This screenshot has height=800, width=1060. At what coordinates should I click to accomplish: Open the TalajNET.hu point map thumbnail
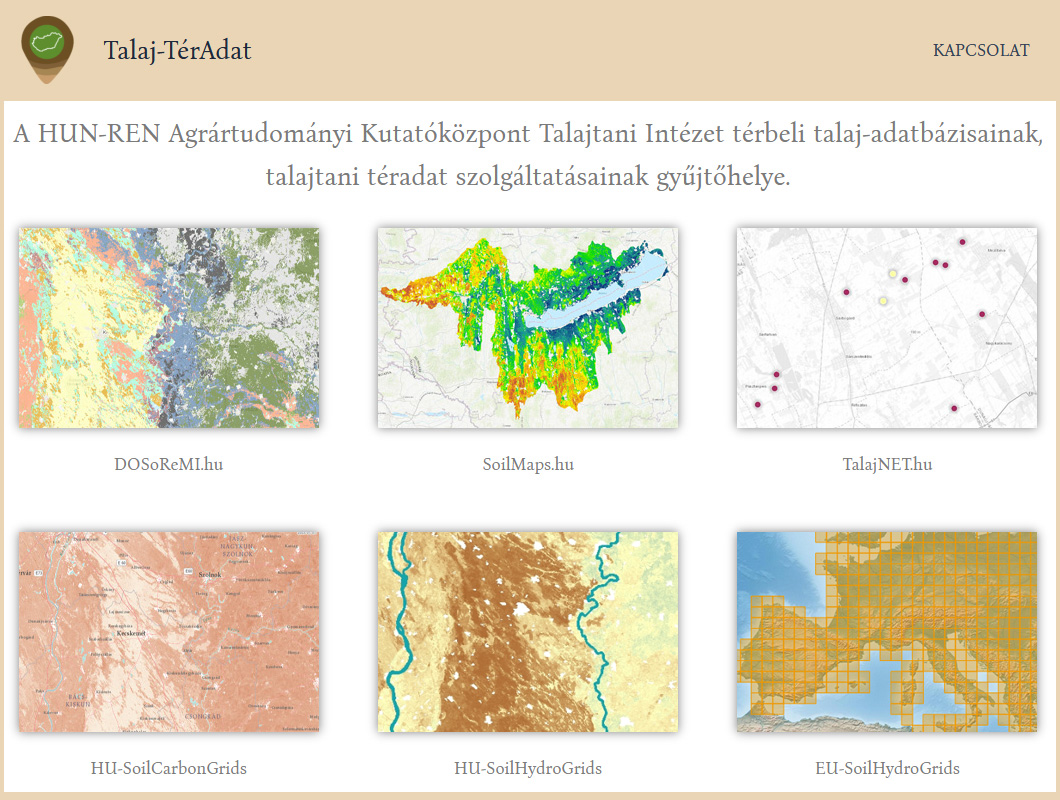[x=887, y=328]
